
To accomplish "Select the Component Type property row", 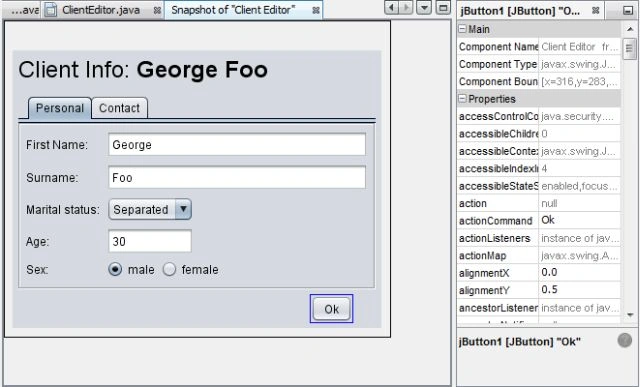I will click(539, 64).
